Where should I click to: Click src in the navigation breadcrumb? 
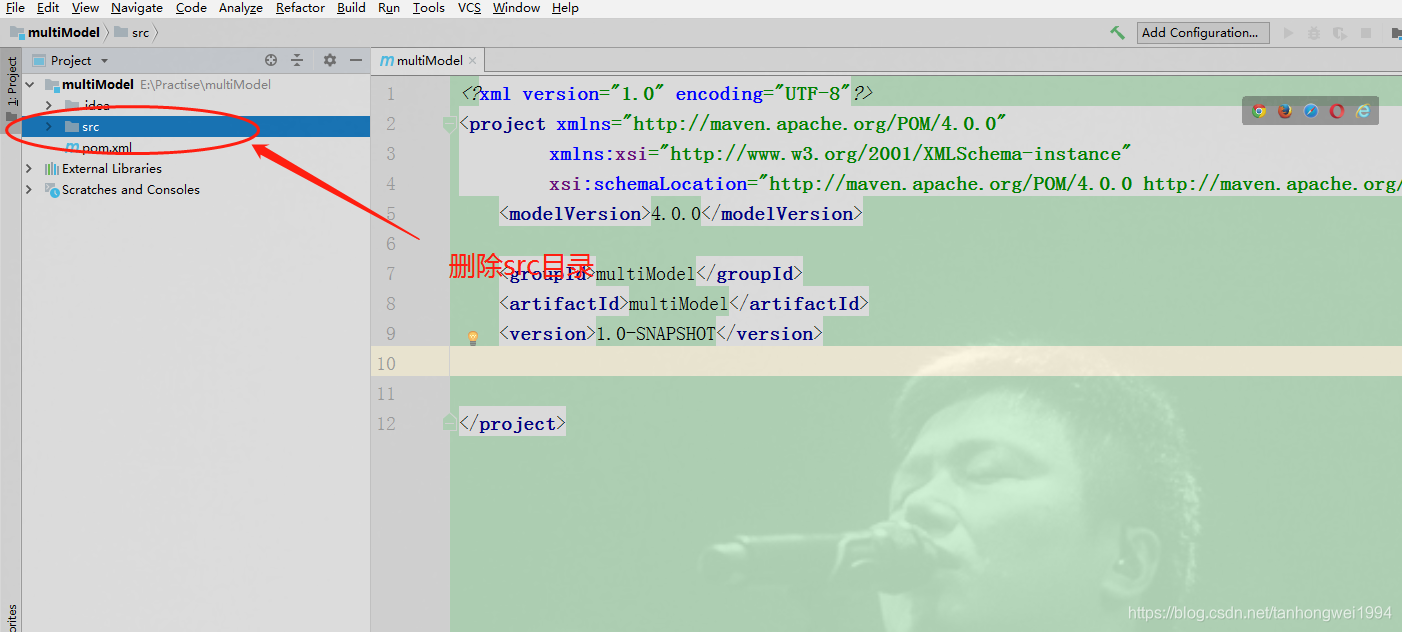tap(140, 32)
